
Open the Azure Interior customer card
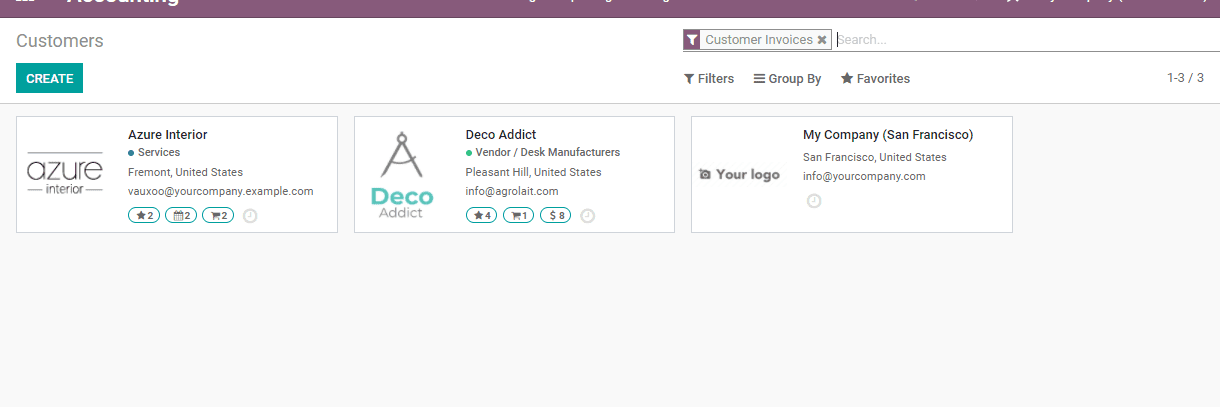pyautogui.click(x=177, y=174)
